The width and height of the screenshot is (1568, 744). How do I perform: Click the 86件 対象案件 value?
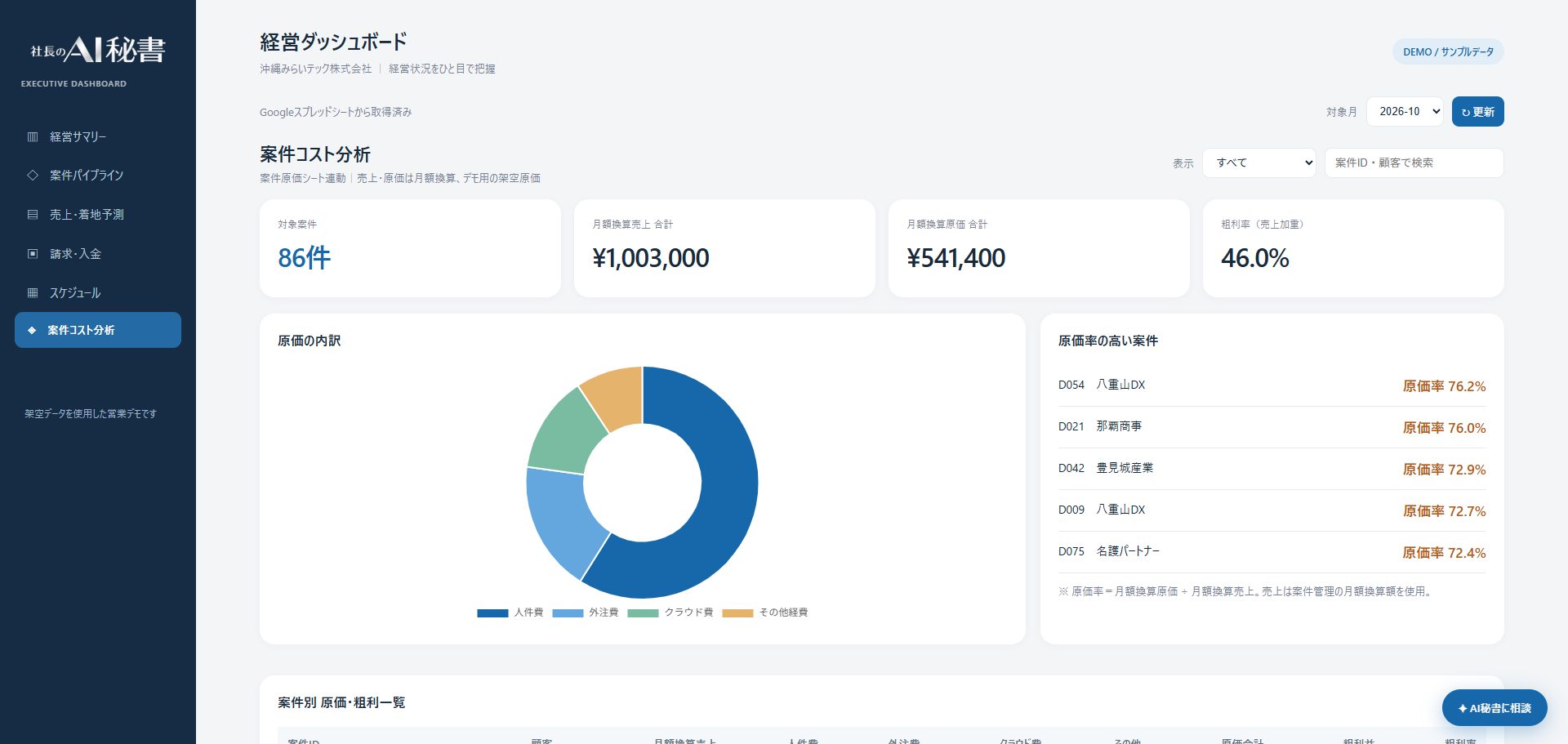tap(304, 258)
